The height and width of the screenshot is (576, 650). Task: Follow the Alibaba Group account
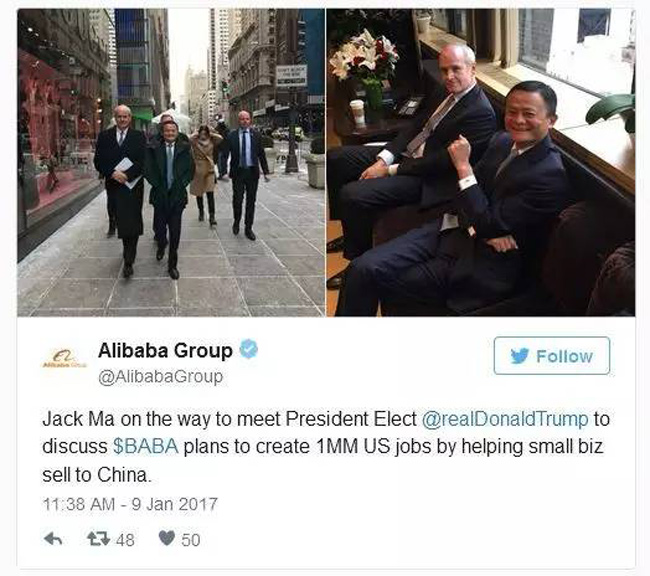point(552,356)
